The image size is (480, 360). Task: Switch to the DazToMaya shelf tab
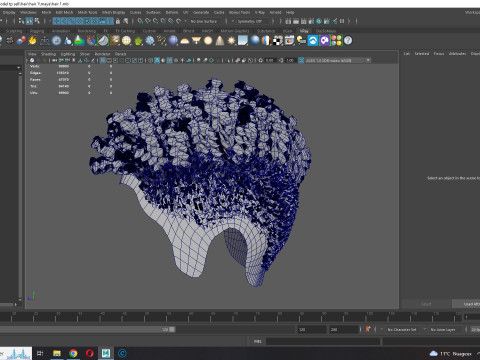point(326,31)
